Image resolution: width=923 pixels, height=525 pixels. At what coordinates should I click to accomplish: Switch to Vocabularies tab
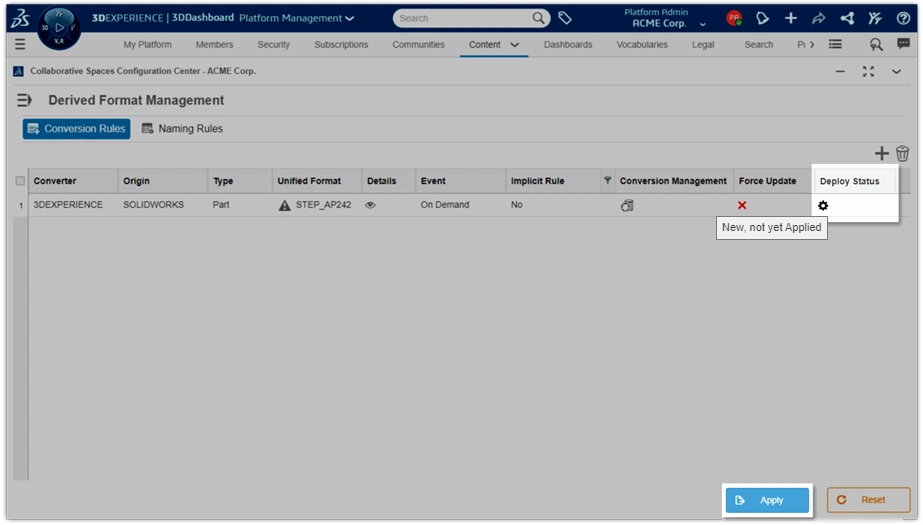point(642,45)
